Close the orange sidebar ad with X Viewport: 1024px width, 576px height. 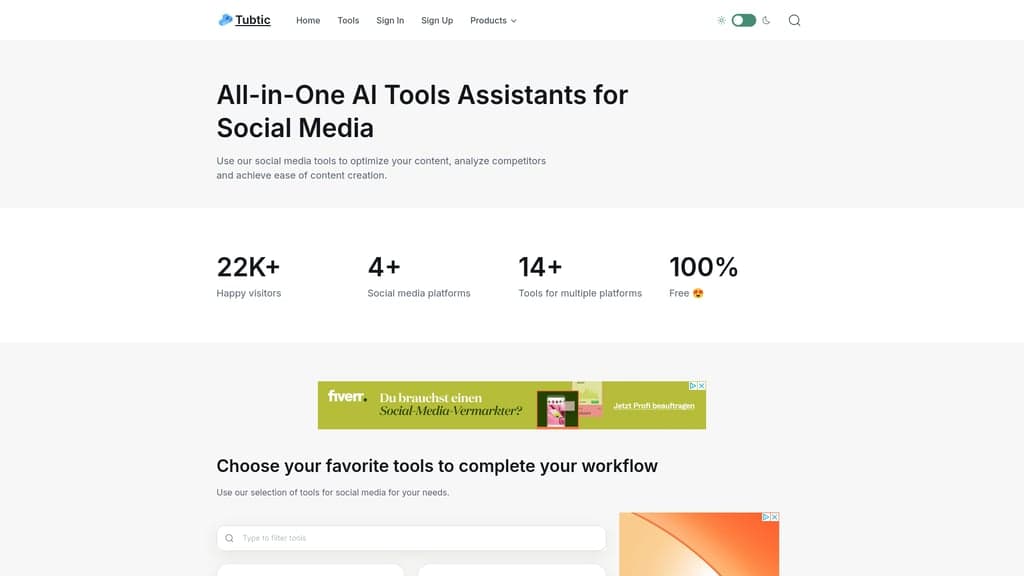(x=775, y=517)
